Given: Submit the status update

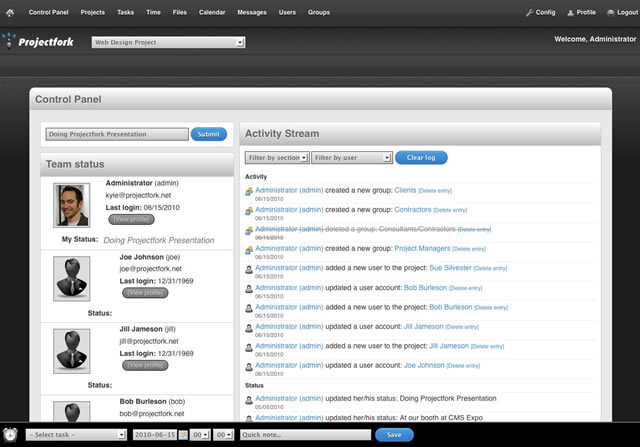Looking at the screenshot, I should [x=209, y=134].
